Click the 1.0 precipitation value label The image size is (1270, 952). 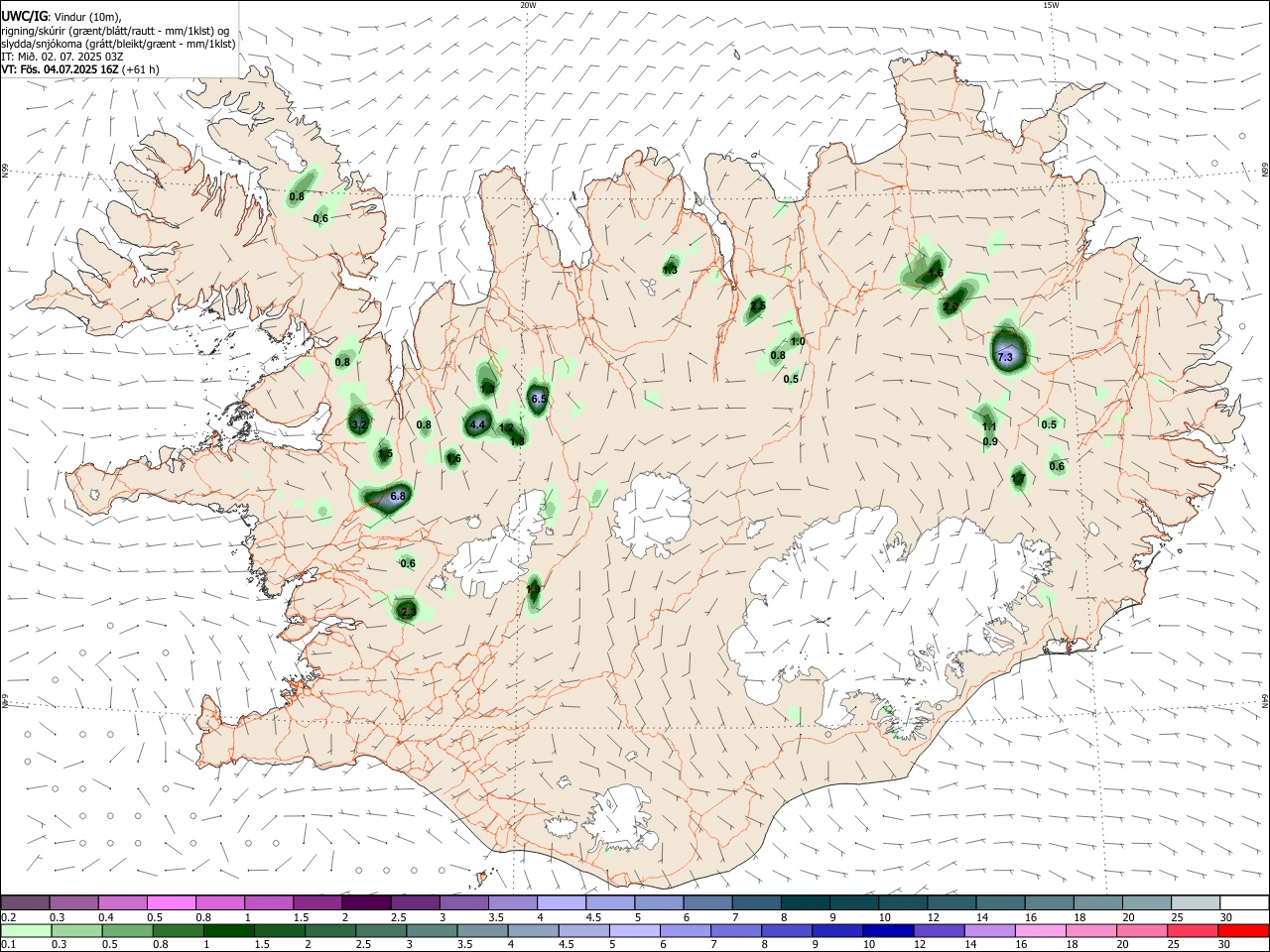click(798, 342)
